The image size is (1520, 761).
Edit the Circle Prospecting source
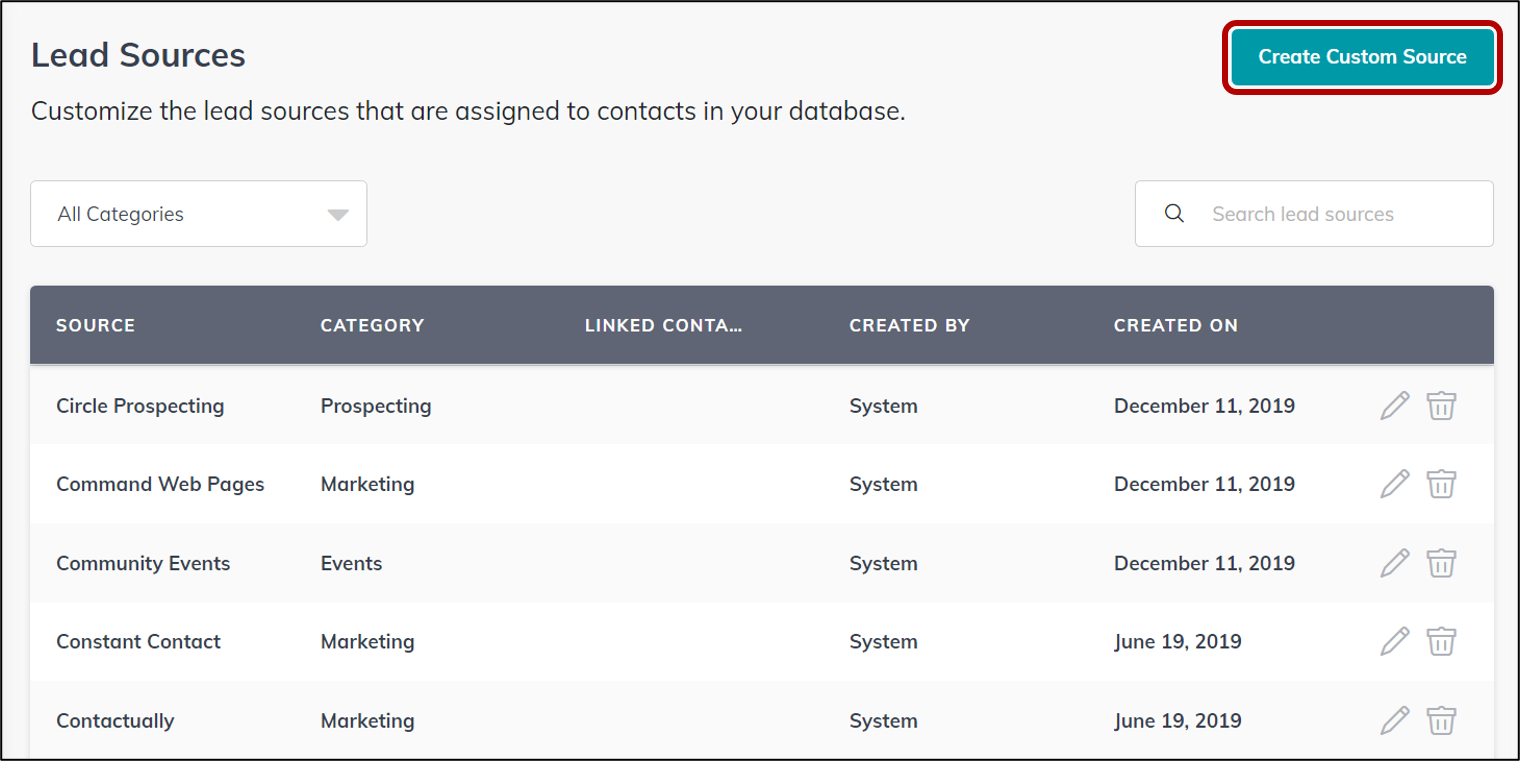pyautogui.click(x=1394, y=406)
